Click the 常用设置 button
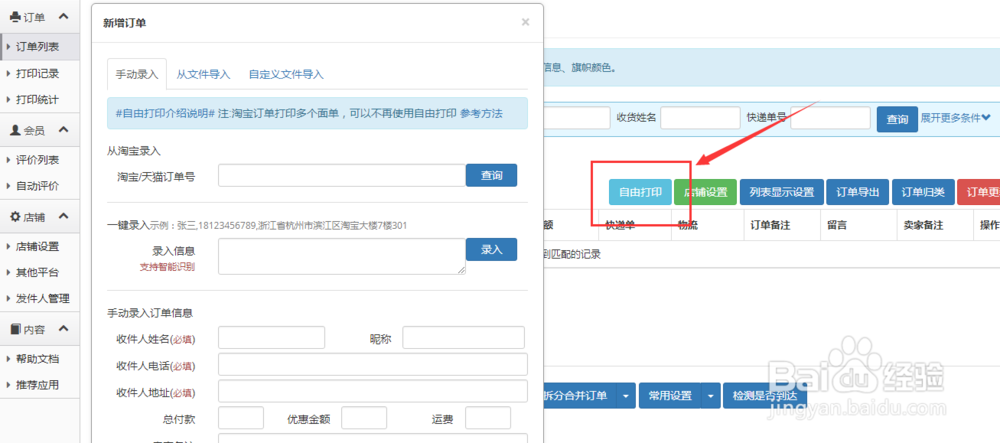 coord(670,396)
